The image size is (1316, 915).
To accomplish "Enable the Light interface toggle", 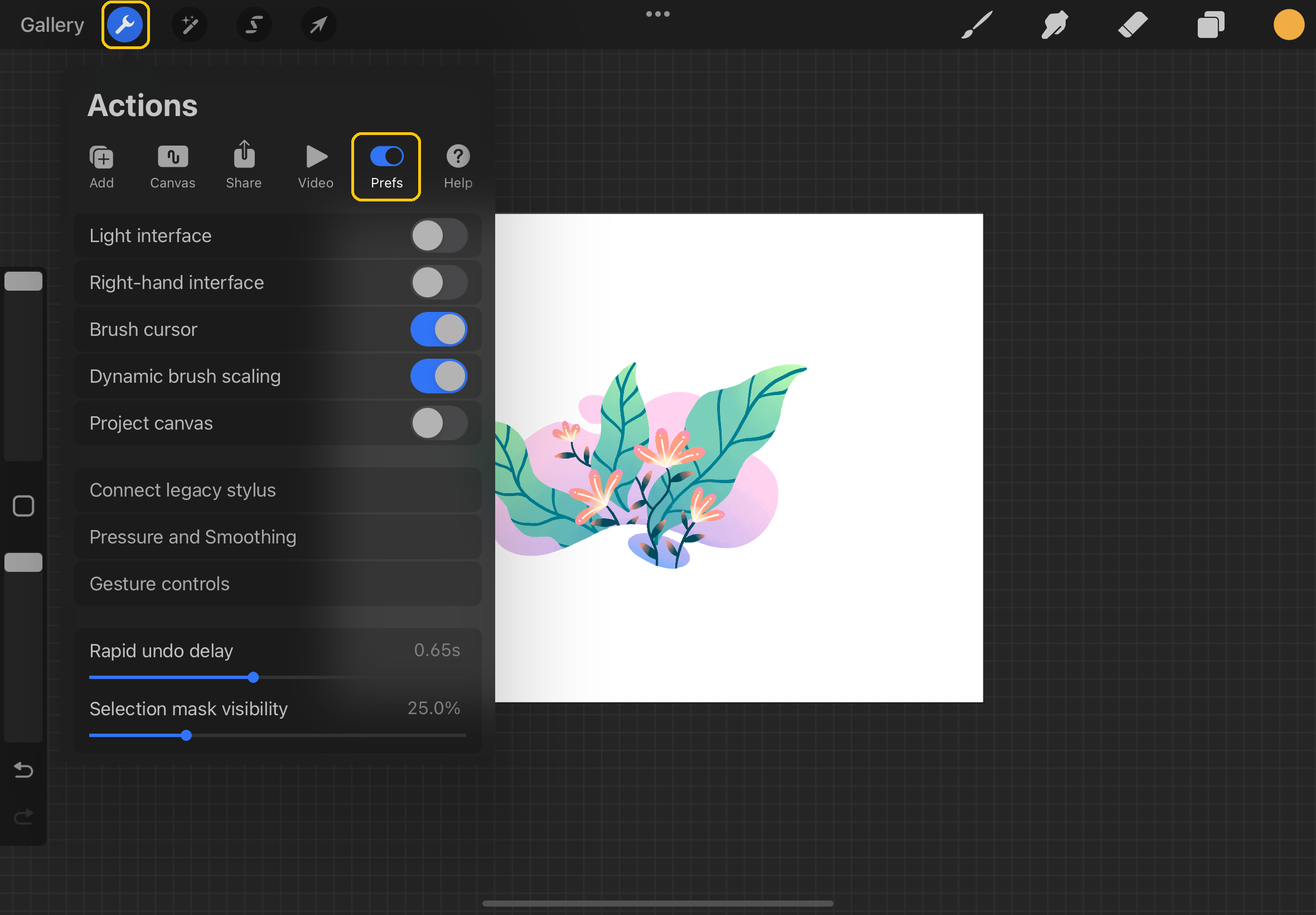I will click(x=439, y=235).
